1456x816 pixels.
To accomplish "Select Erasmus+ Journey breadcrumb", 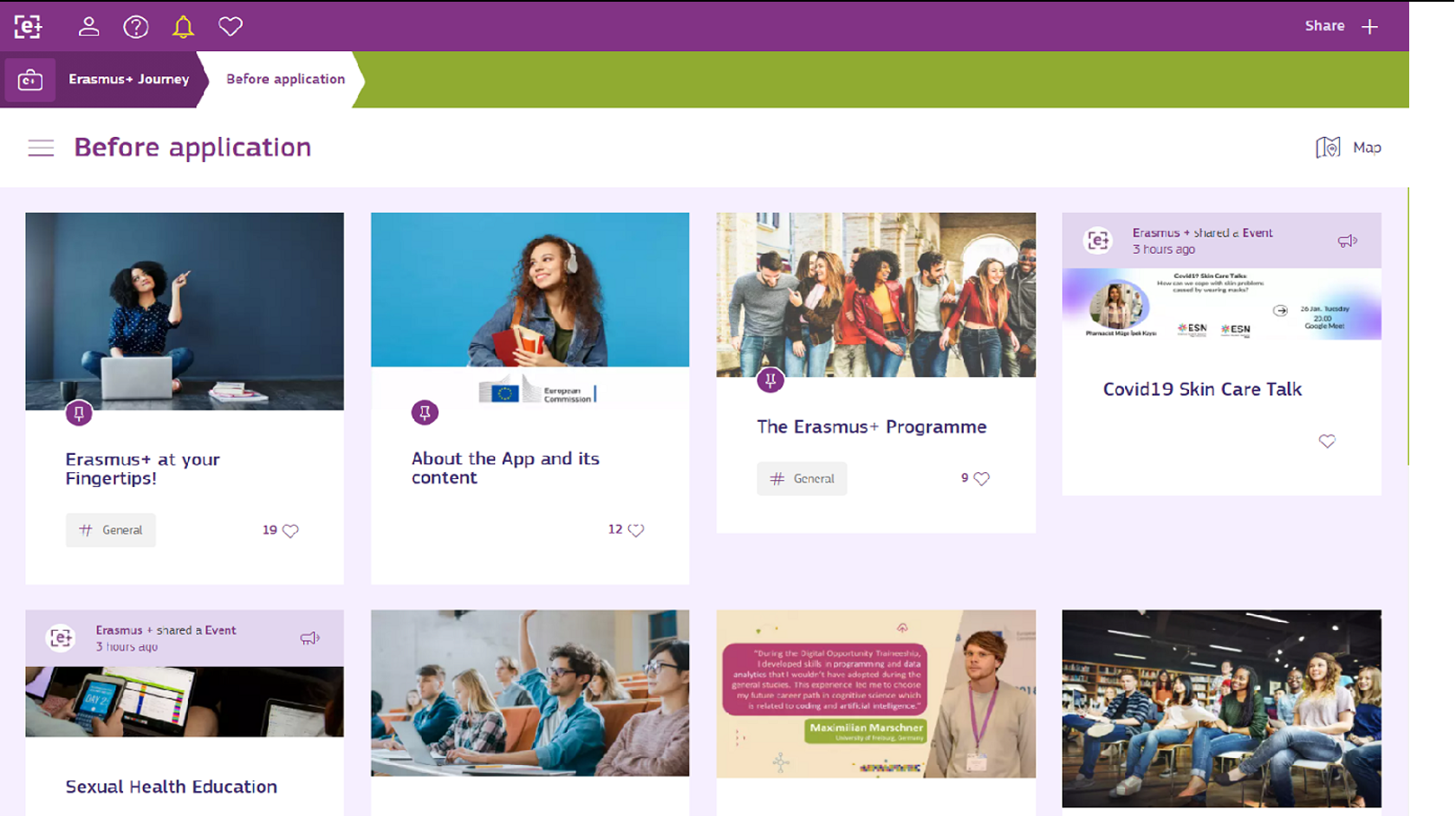I will (128, 79).
